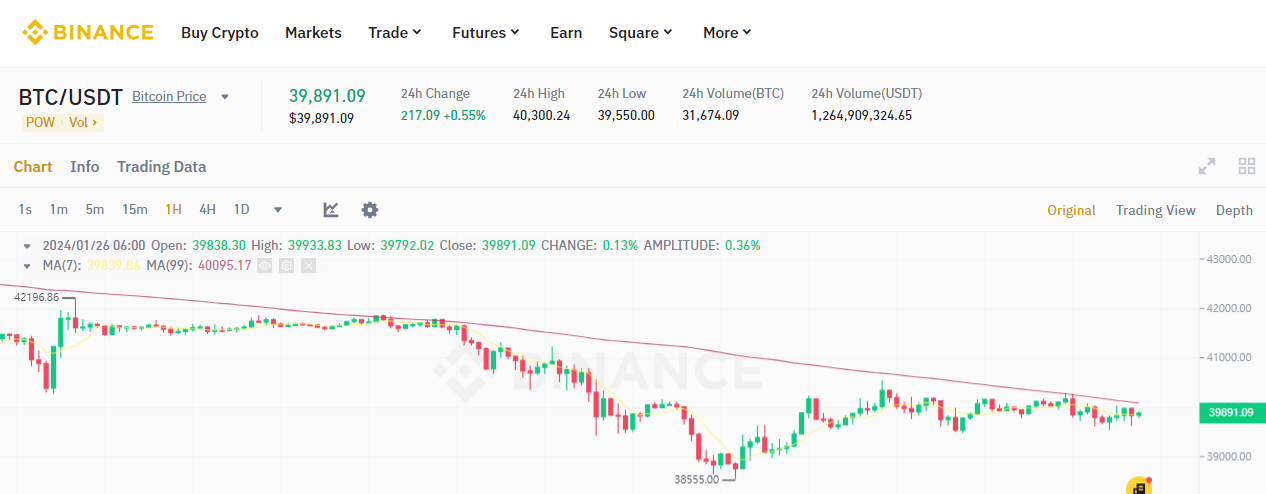1266x494 pixels.
Task: Select the 1s interval
Action: click(25, 210)
